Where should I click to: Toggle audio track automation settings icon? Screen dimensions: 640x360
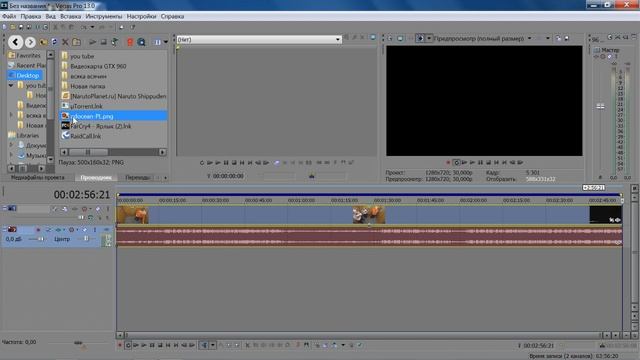tap(72, 230)
